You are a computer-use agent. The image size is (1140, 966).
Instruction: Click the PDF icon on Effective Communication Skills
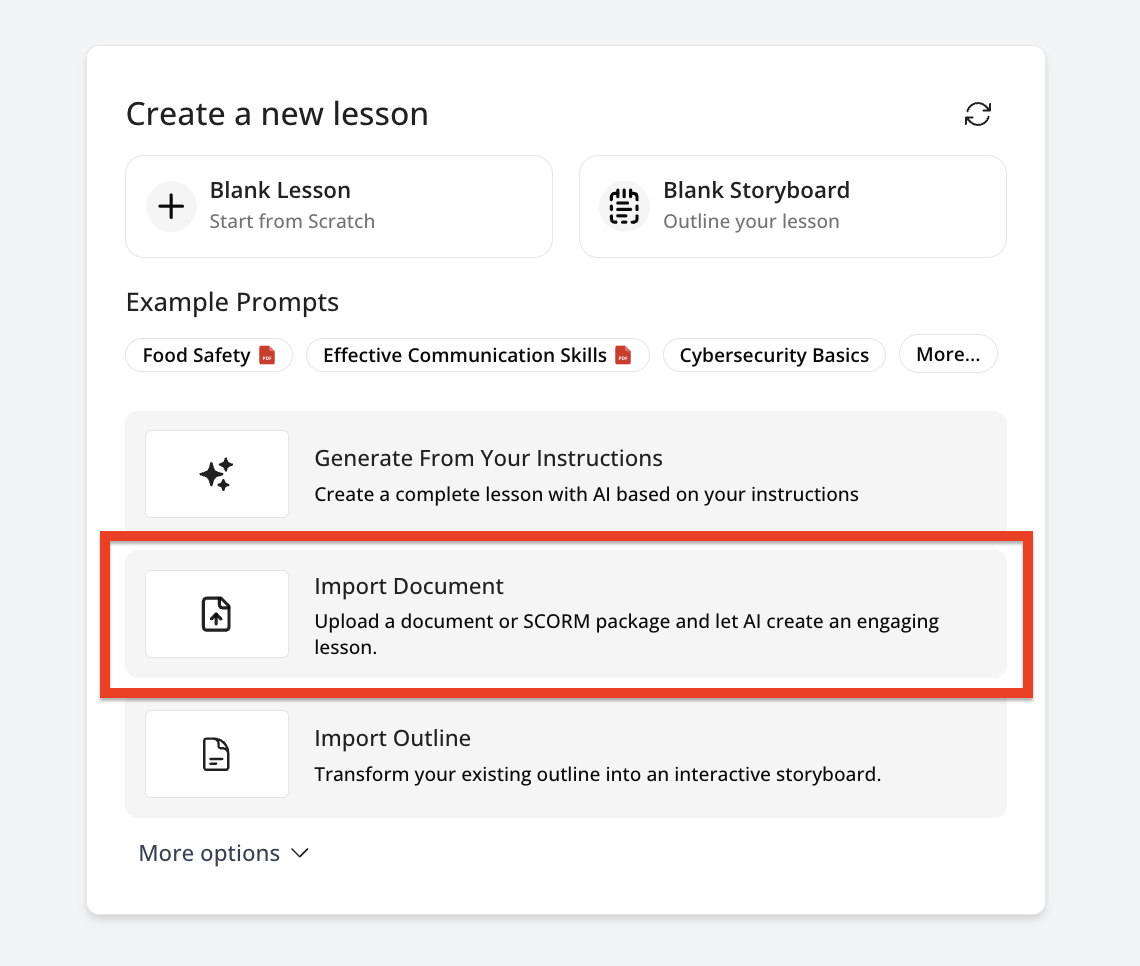click(x=623, y=355)
